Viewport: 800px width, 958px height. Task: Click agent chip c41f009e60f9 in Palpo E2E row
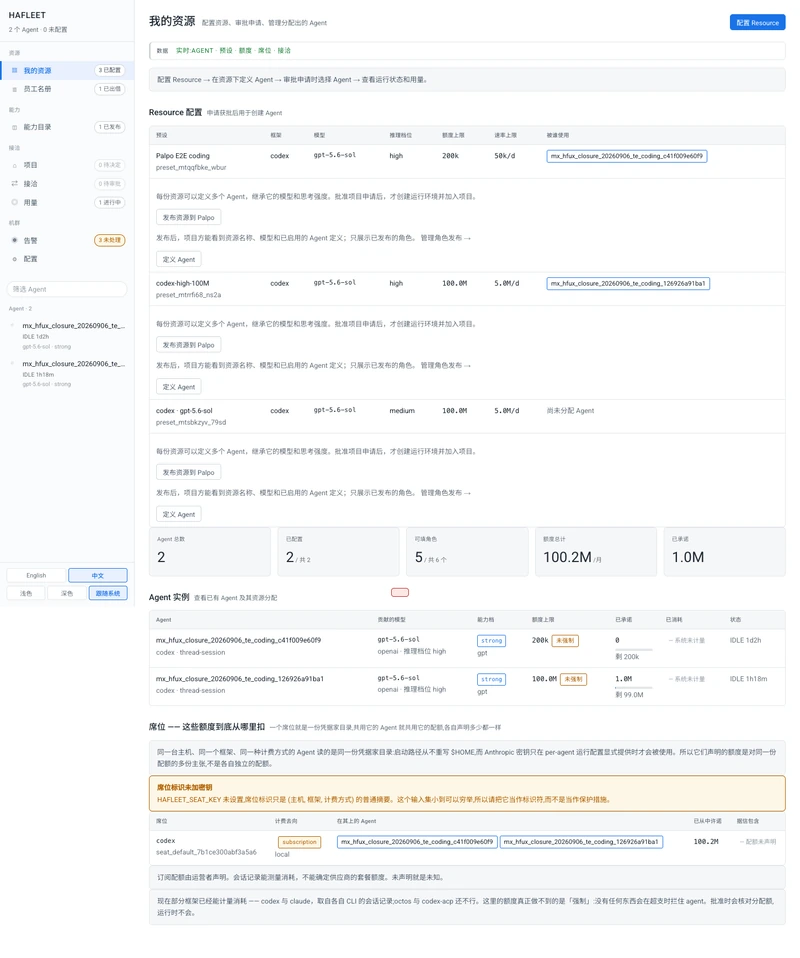[x=626, y=156]
